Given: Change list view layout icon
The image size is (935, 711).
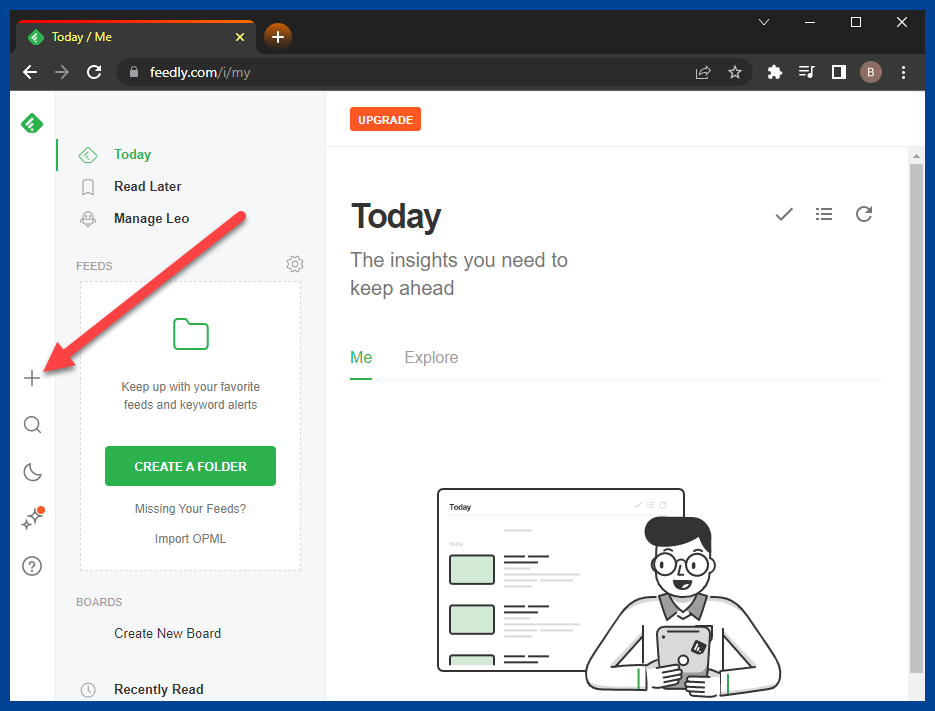Looking at the screenshot, I should click(x=823, y=214).
